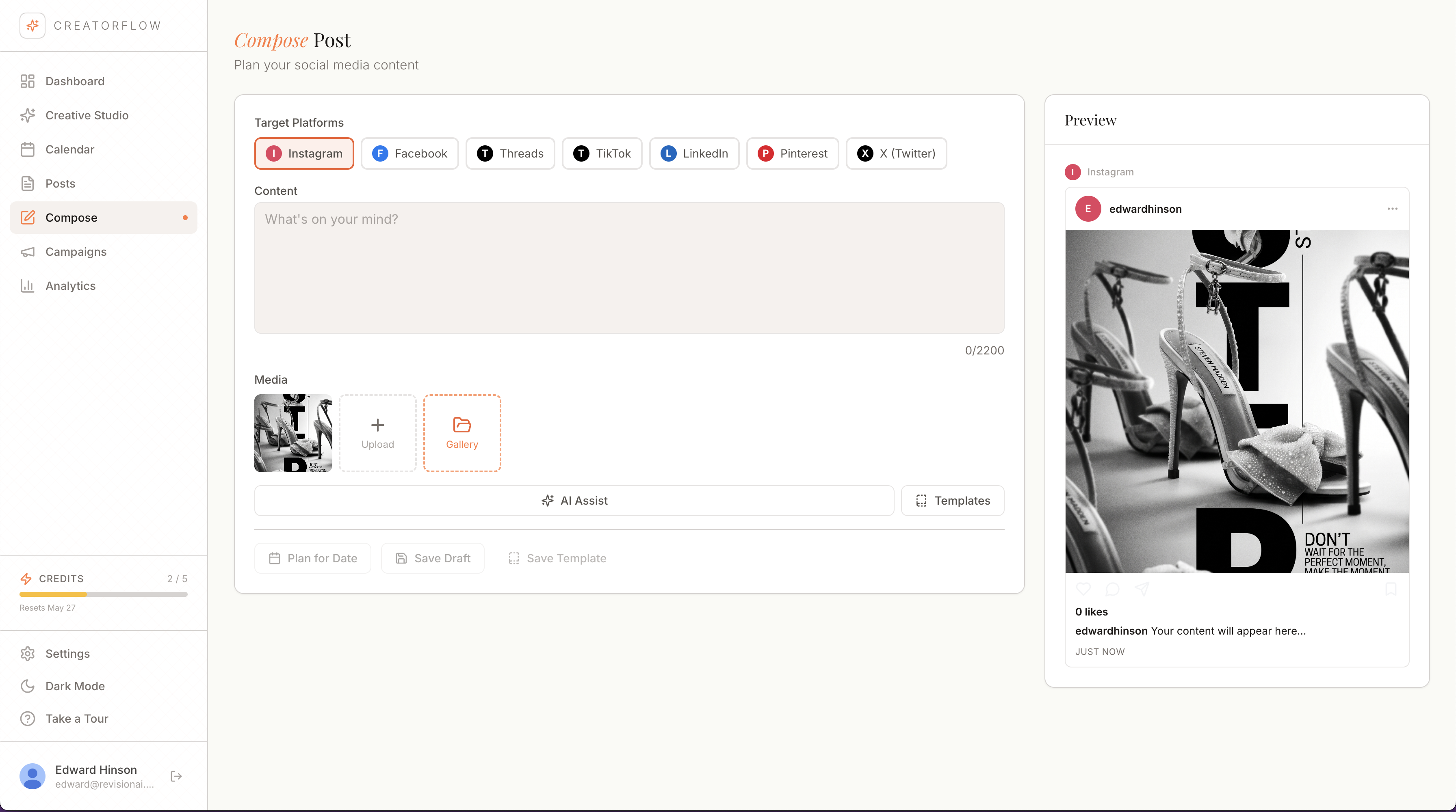Viewport: 1456px width, 812px height.
Task: Open Settings from the sidebar
Action: (x=104, y=654)
